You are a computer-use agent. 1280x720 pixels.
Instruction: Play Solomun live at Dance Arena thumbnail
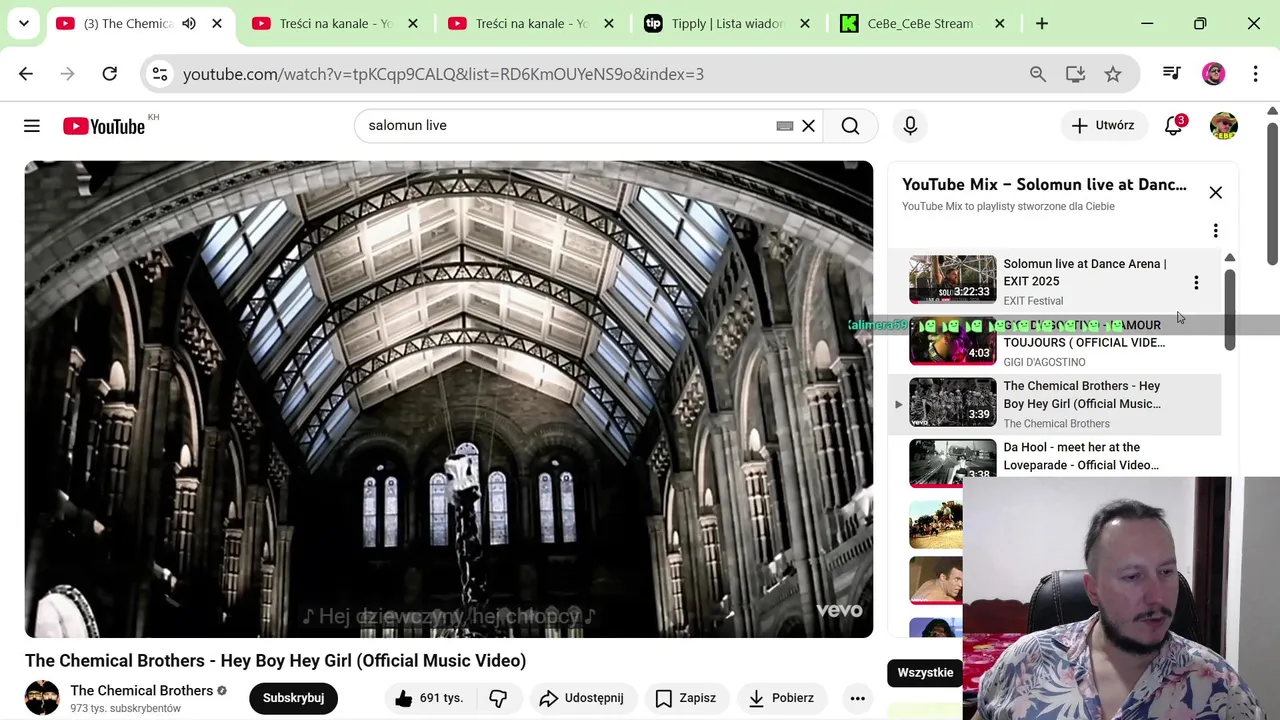tap(952, 279)
